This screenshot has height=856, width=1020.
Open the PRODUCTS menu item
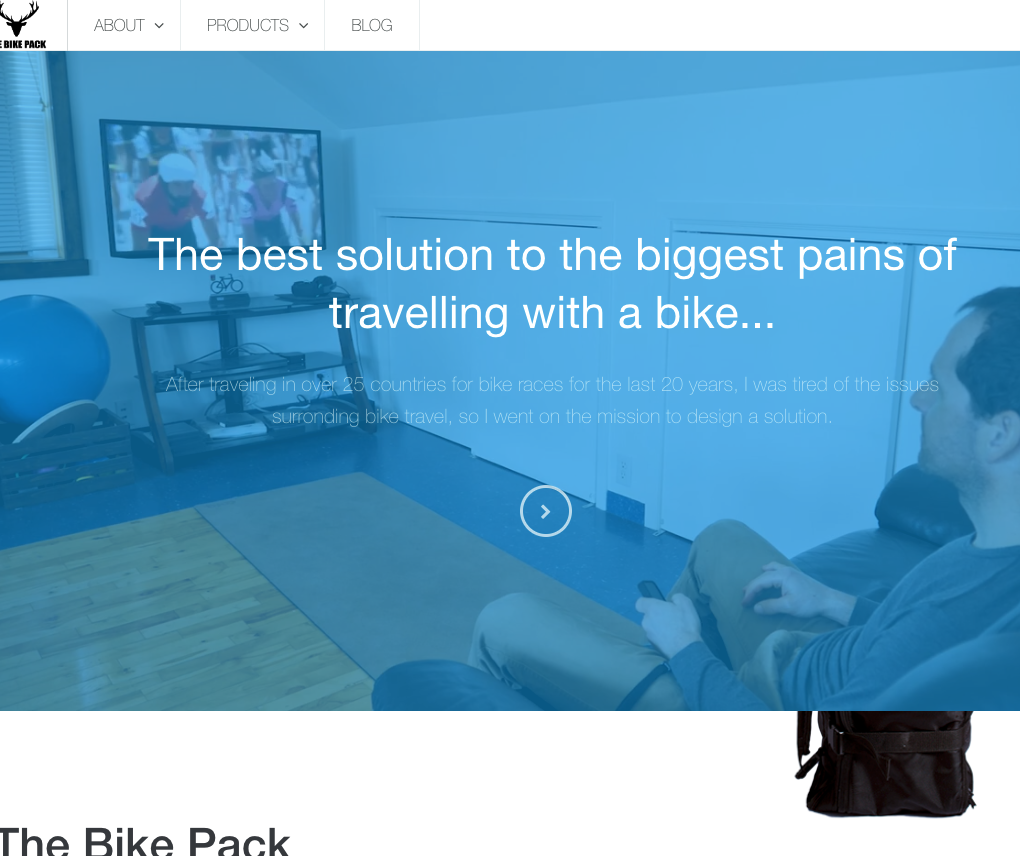point(248,25)
